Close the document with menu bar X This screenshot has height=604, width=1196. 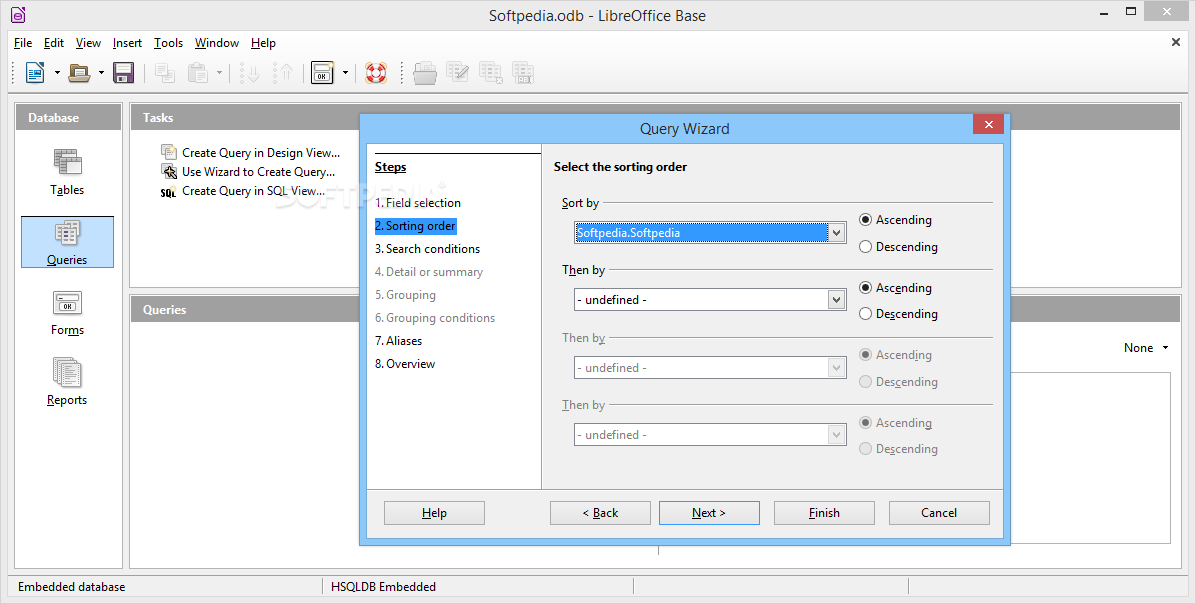1175,42
